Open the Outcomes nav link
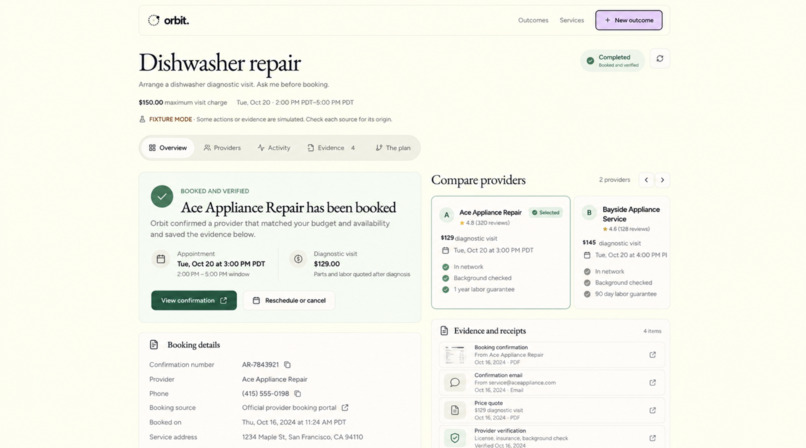This screenshot has width=806, height=448. coord(533,21)
